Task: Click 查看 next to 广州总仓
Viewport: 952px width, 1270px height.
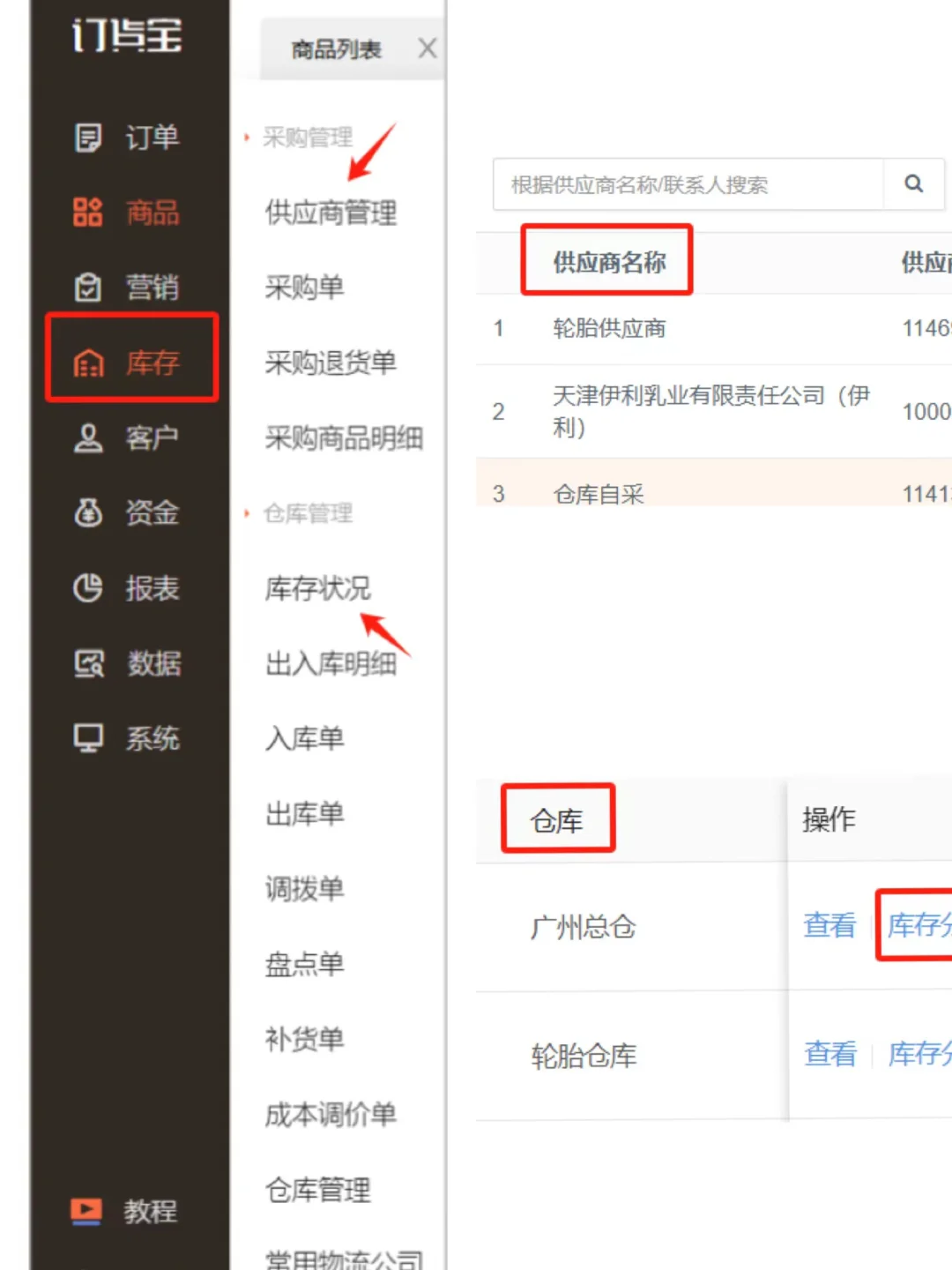Action: [x=828, y=926]
